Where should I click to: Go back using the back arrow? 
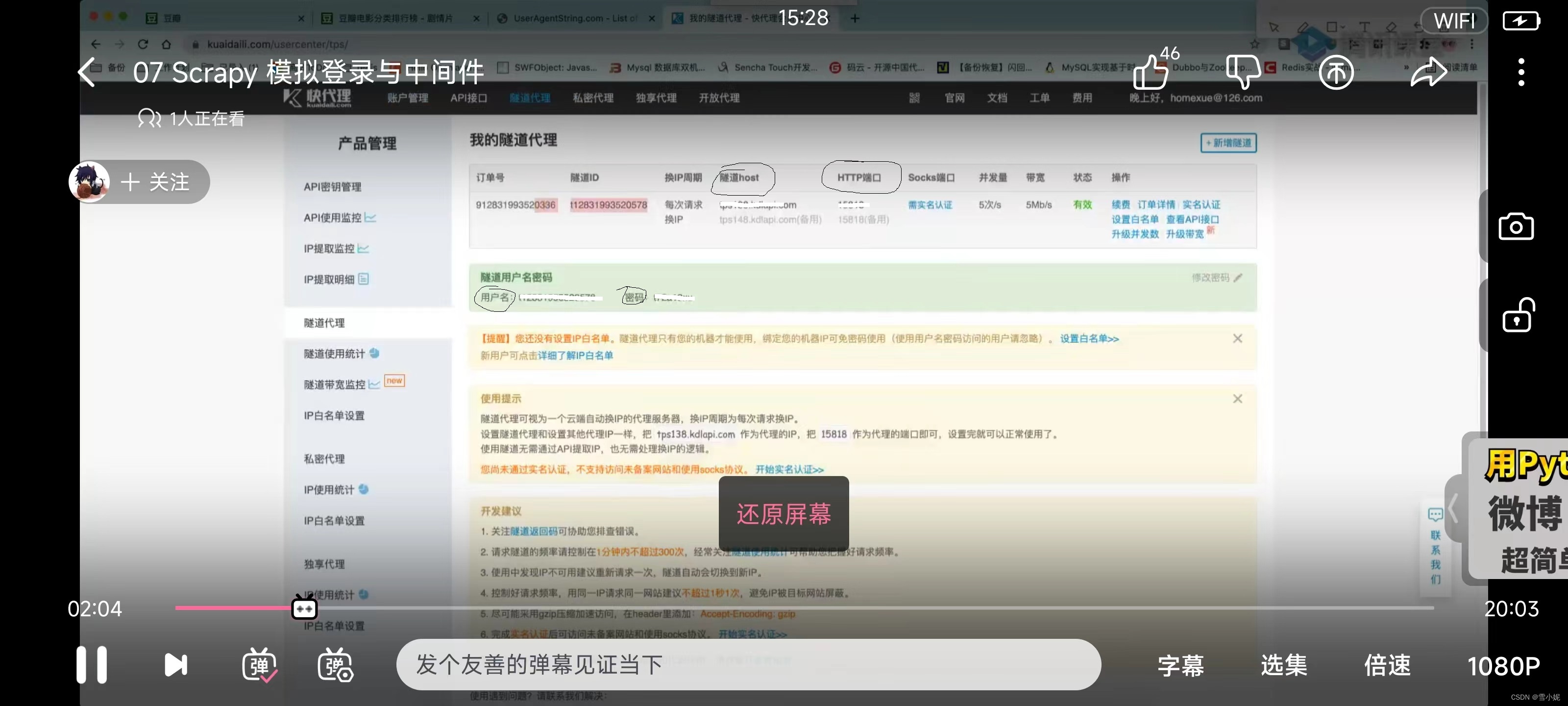[x=86, y=71]
